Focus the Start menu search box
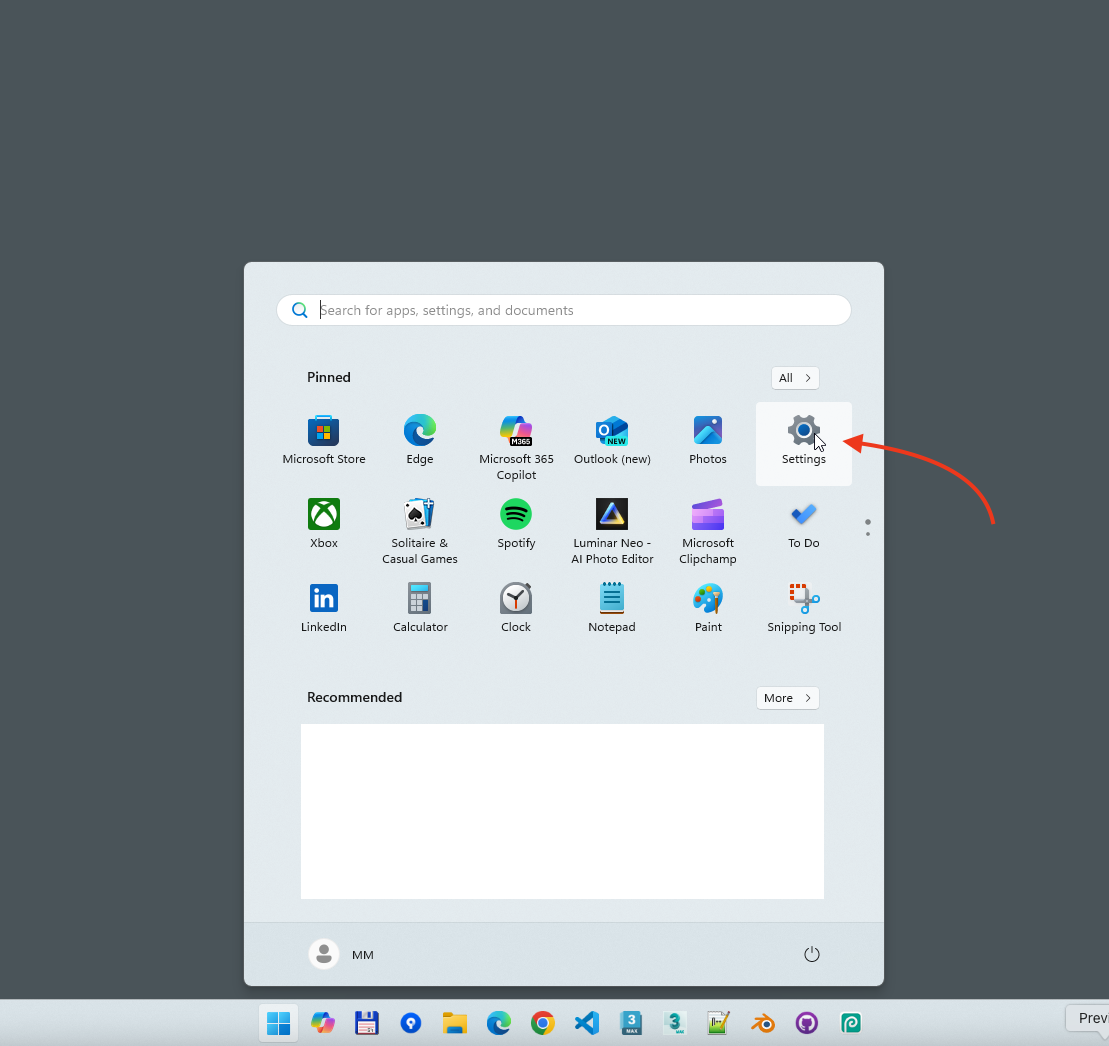This screenshot has height=1046, width=1109. [x=564, y=310]
